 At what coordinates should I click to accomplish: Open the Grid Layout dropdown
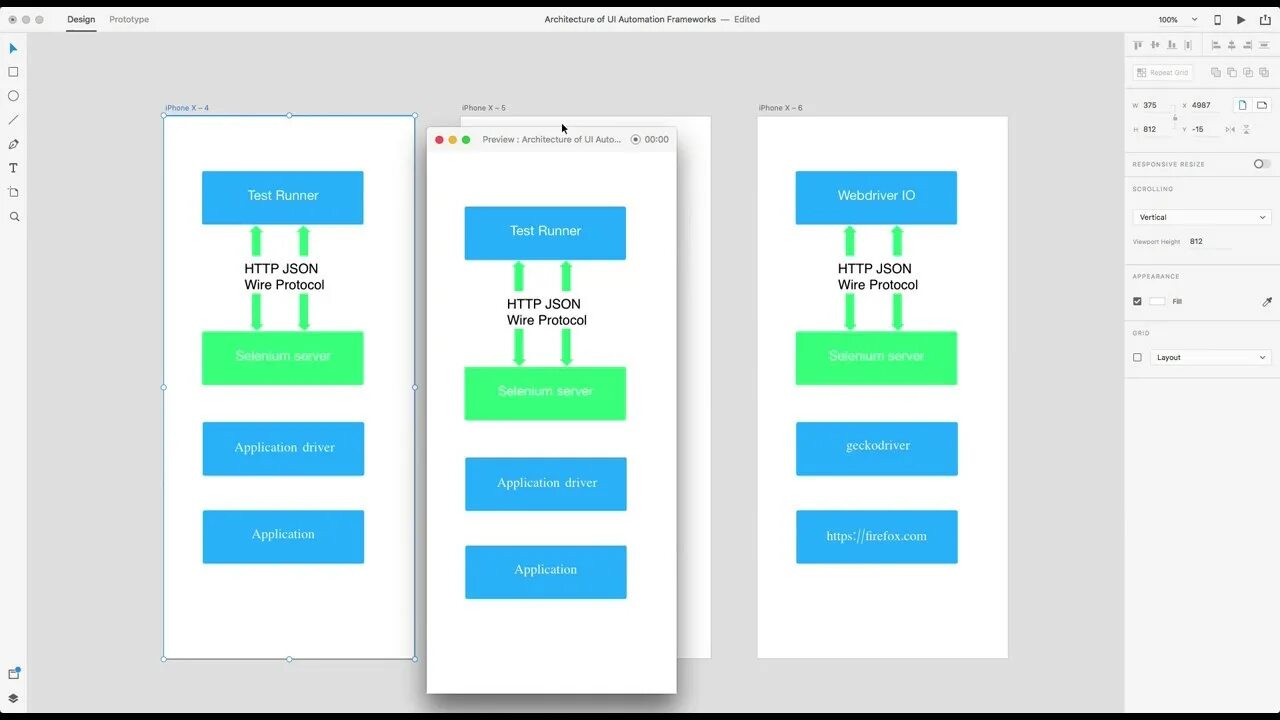coord(1210,357)
